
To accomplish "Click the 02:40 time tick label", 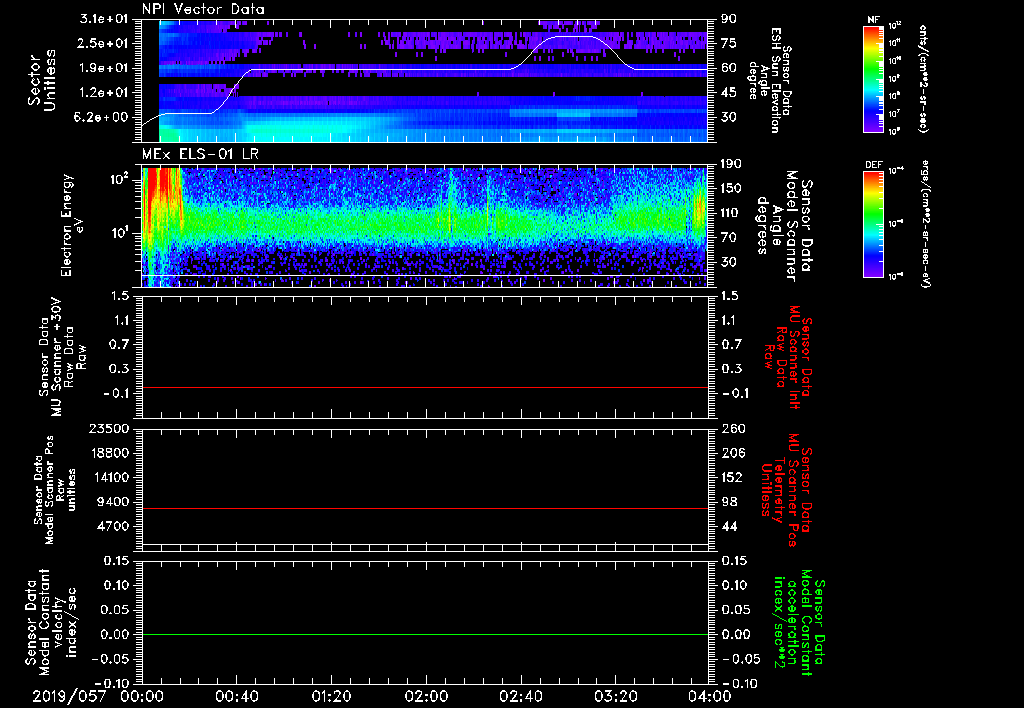I will pyautogui.click(x=520, y=696).
